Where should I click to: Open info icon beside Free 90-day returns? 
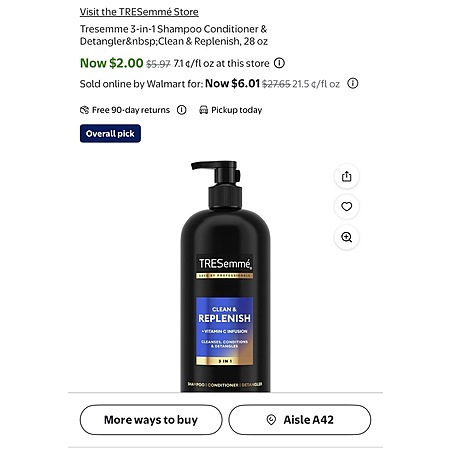pyautogui.click(x=182, y=110)
